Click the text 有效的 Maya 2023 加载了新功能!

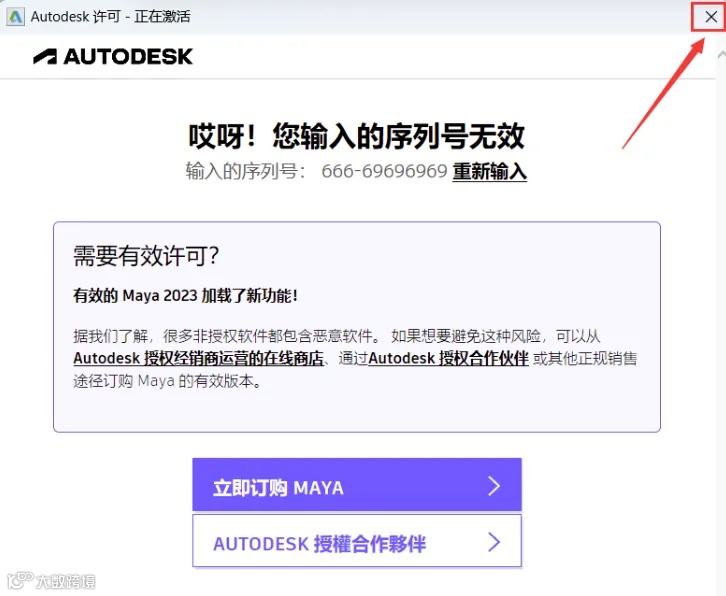pyautogui.click(x=185, y=295)
